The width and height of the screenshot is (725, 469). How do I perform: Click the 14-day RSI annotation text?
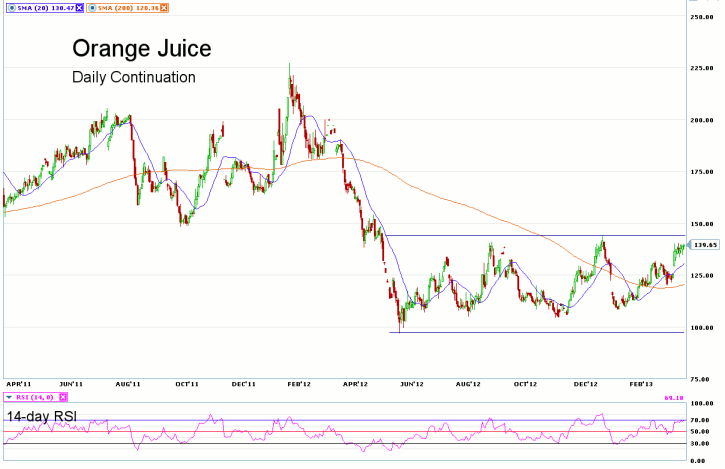point(41,416)
